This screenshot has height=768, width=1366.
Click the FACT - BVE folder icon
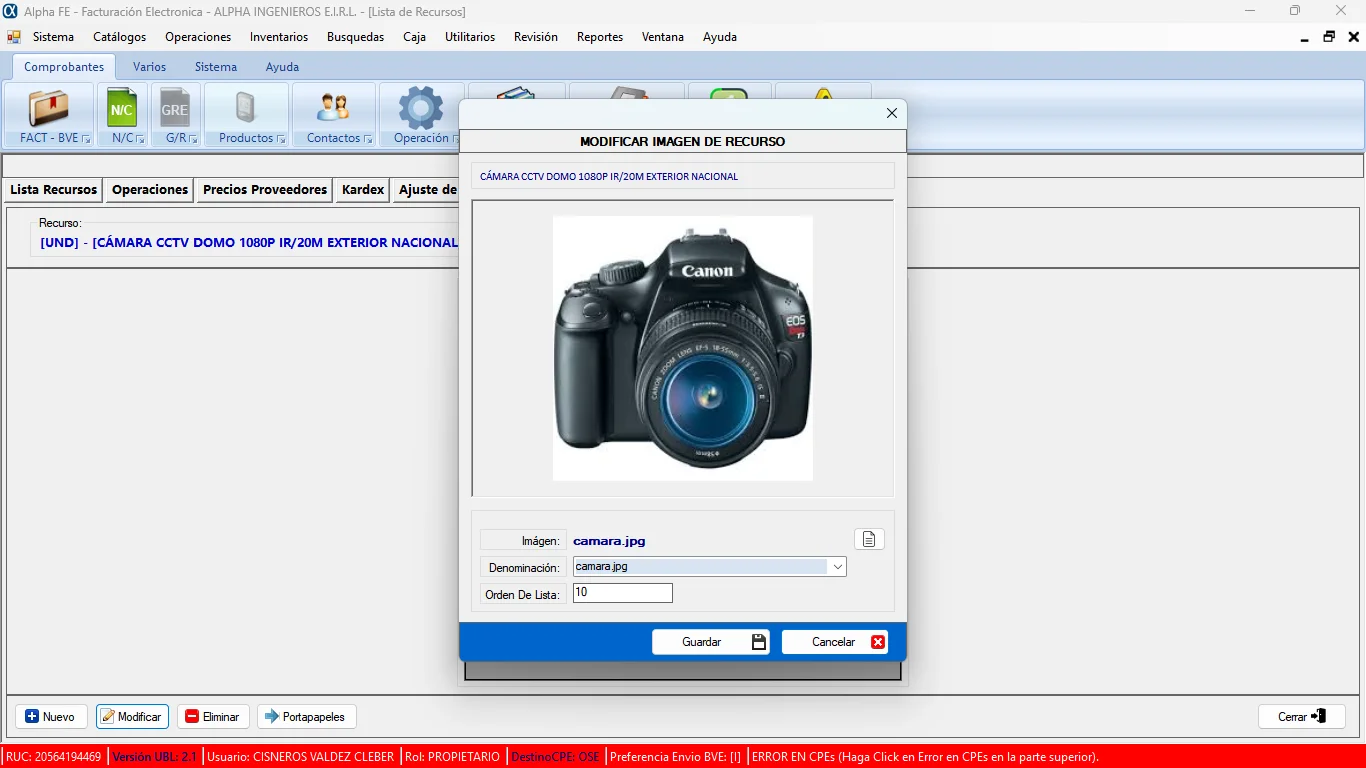click(48, 108)
